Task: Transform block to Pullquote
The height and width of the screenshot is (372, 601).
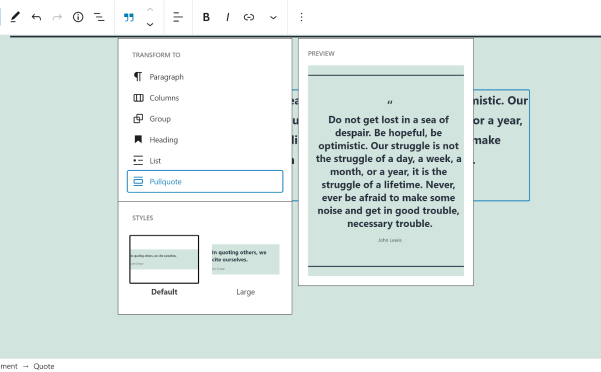Action: (x=205, y=181)
